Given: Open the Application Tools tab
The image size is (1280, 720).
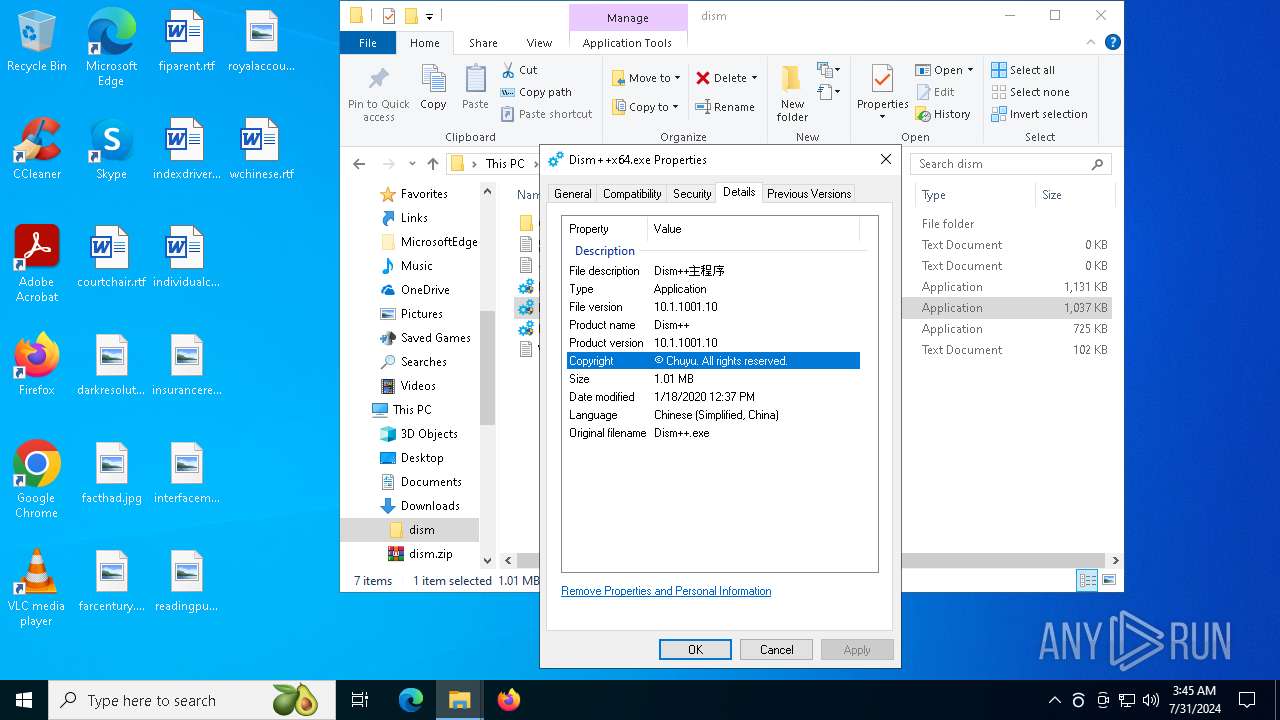Looking at the screenshot, I should [627, 43].
